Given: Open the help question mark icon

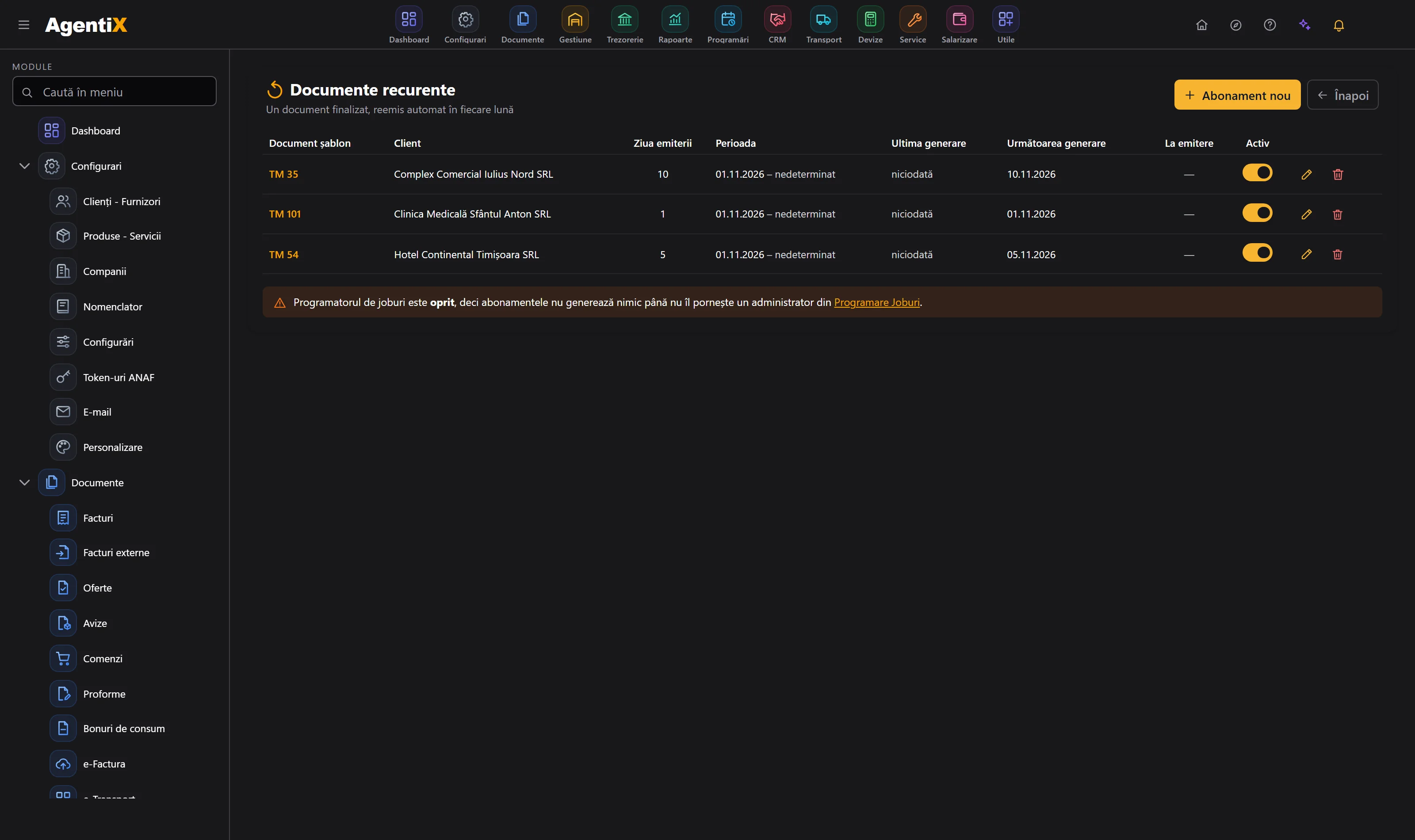Looking at the screenshot, I should pyautogui.click(x=1270, y=25).
